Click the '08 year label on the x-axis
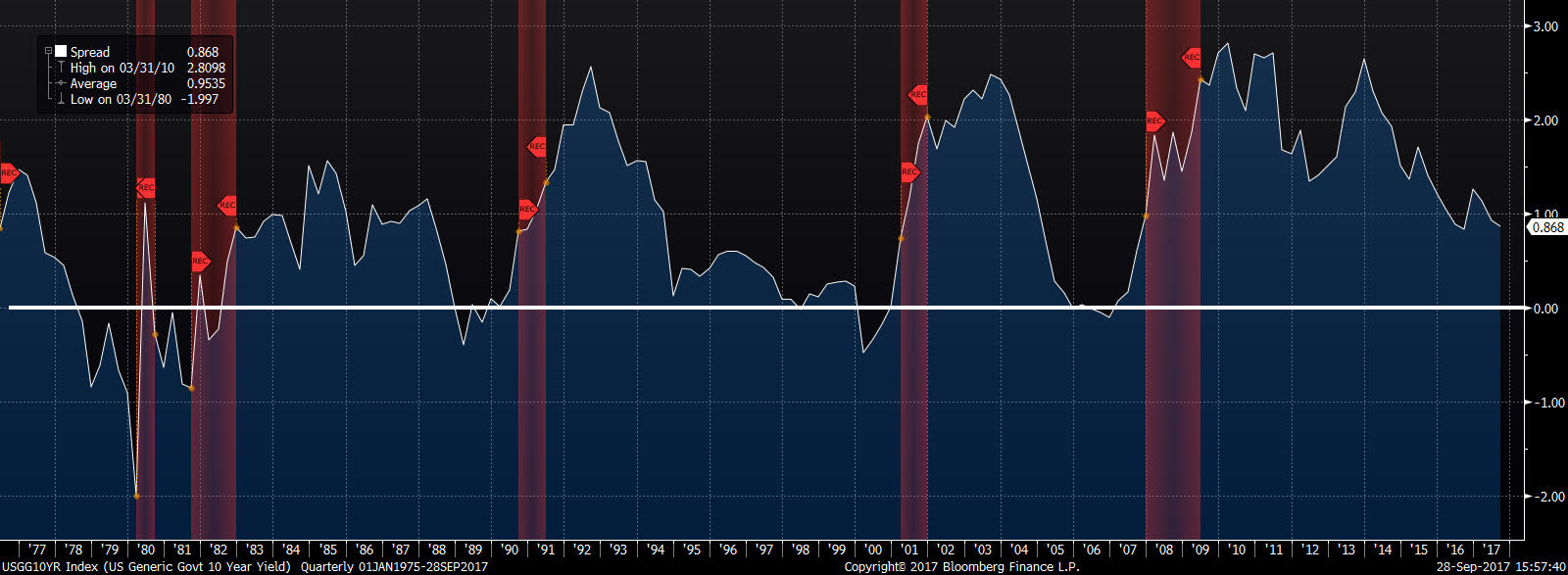This screenshot has width=1568, height=575. pos(1164,550)
